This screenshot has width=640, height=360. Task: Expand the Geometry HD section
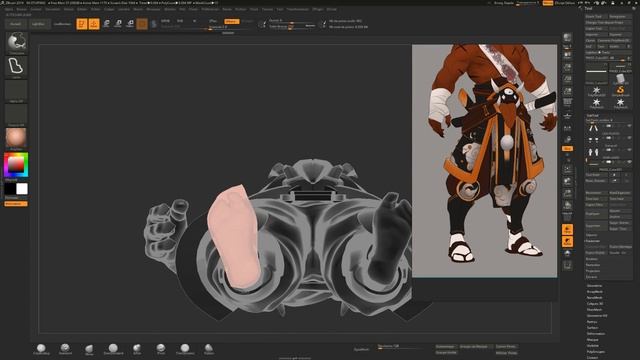click(x=597, y=316)
